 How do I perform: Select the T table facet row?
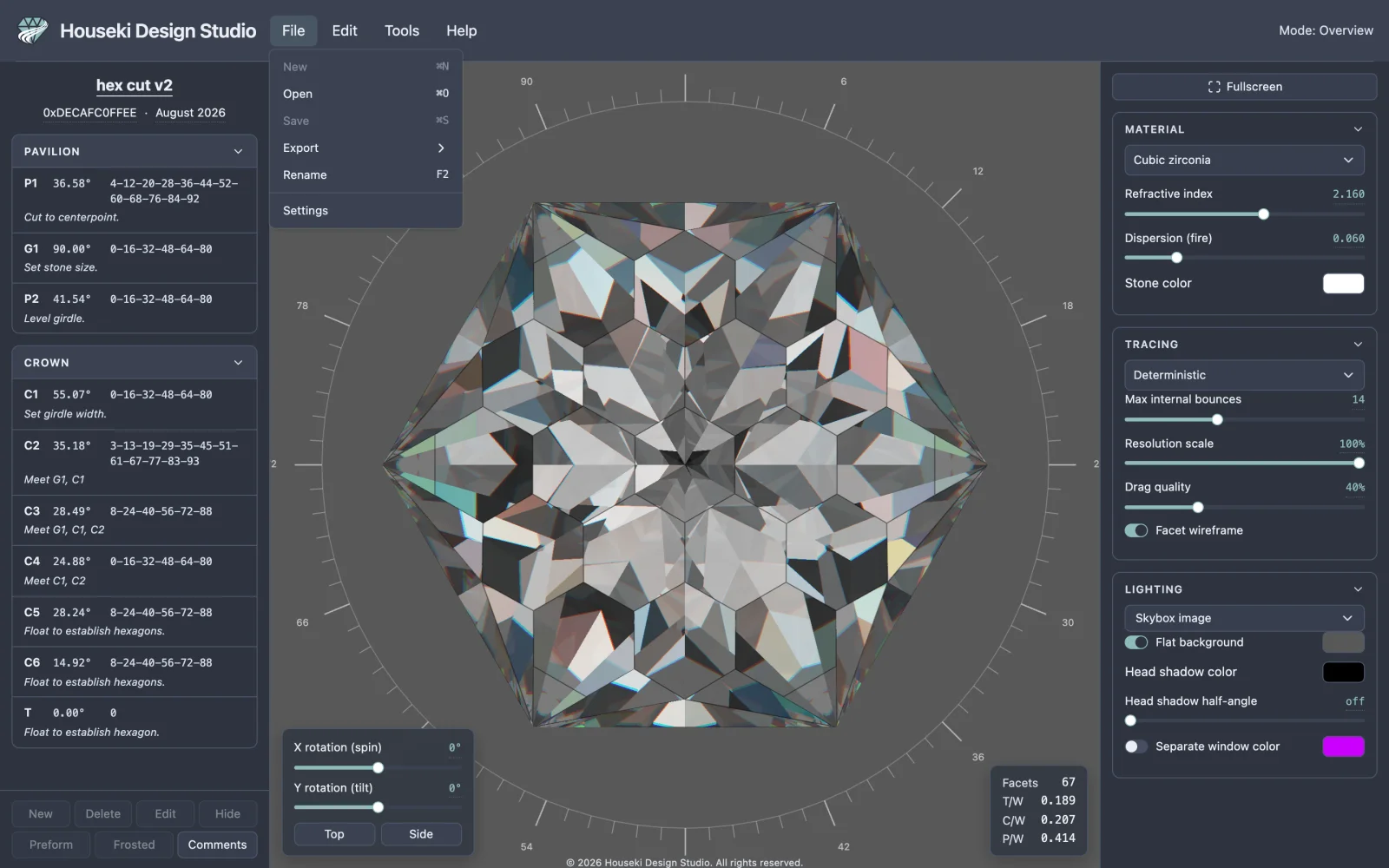point(135,722)
